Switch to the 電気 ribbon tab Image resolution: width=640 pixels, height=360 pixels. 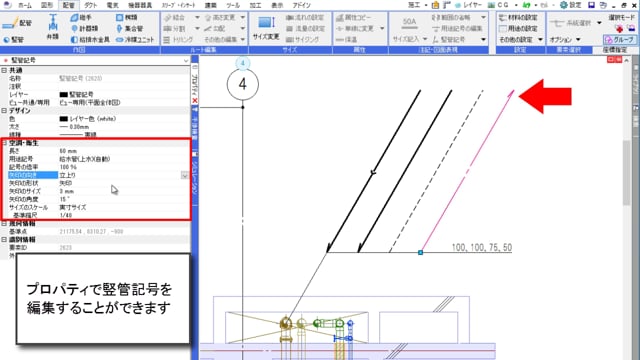pos(113,5)
